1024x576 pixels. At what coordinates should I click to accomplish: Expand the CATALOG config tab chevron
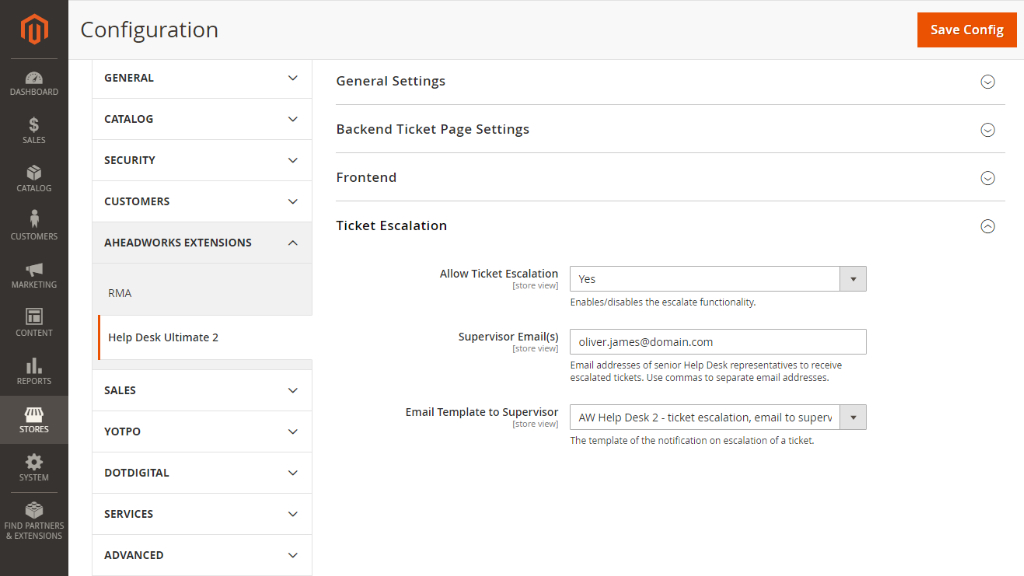point(293,119)
